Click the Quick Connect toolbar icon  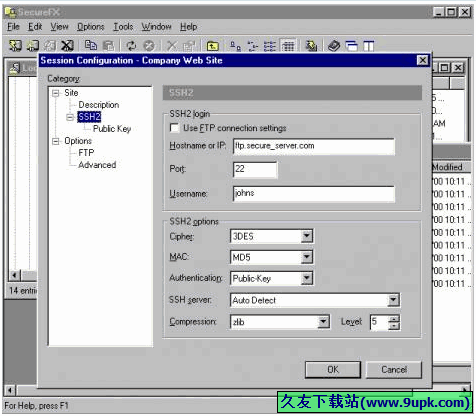[33, 46]
